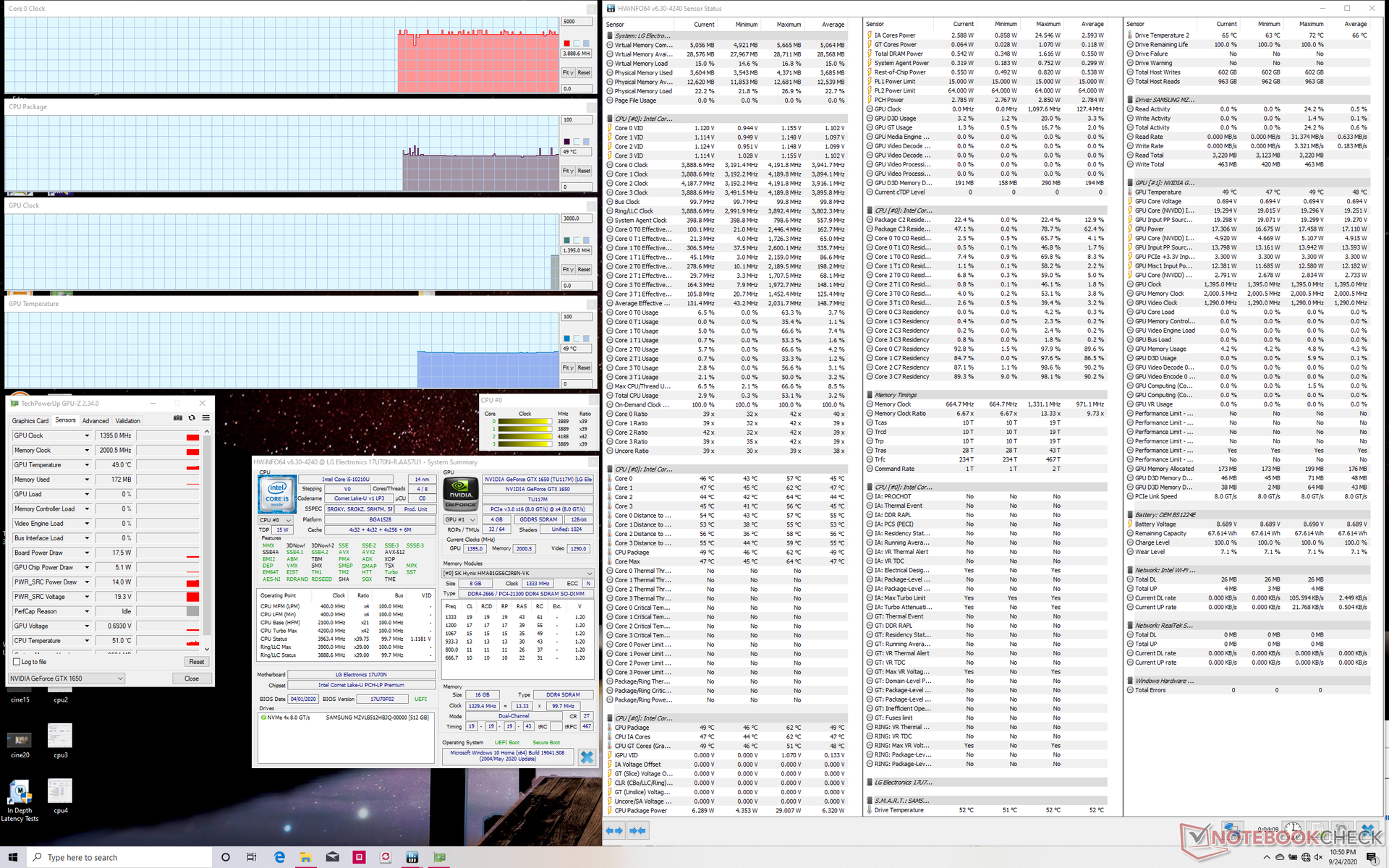The width and height of the screenshot is (1389, 868).
Task: Open the cine20 desktop icon
Action: 20,744
